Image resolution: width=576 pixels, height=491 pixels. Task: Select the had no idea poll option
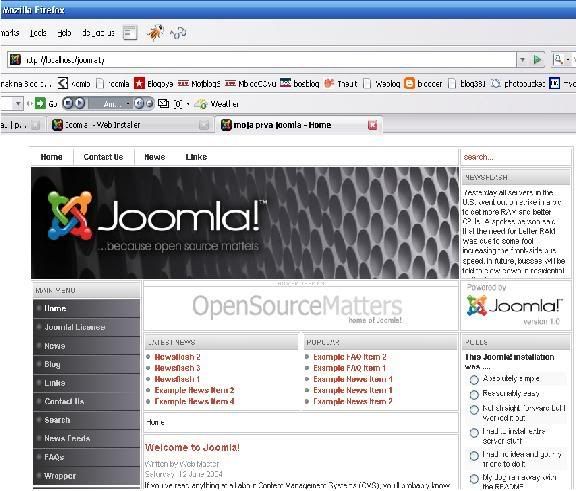[474, 456]
